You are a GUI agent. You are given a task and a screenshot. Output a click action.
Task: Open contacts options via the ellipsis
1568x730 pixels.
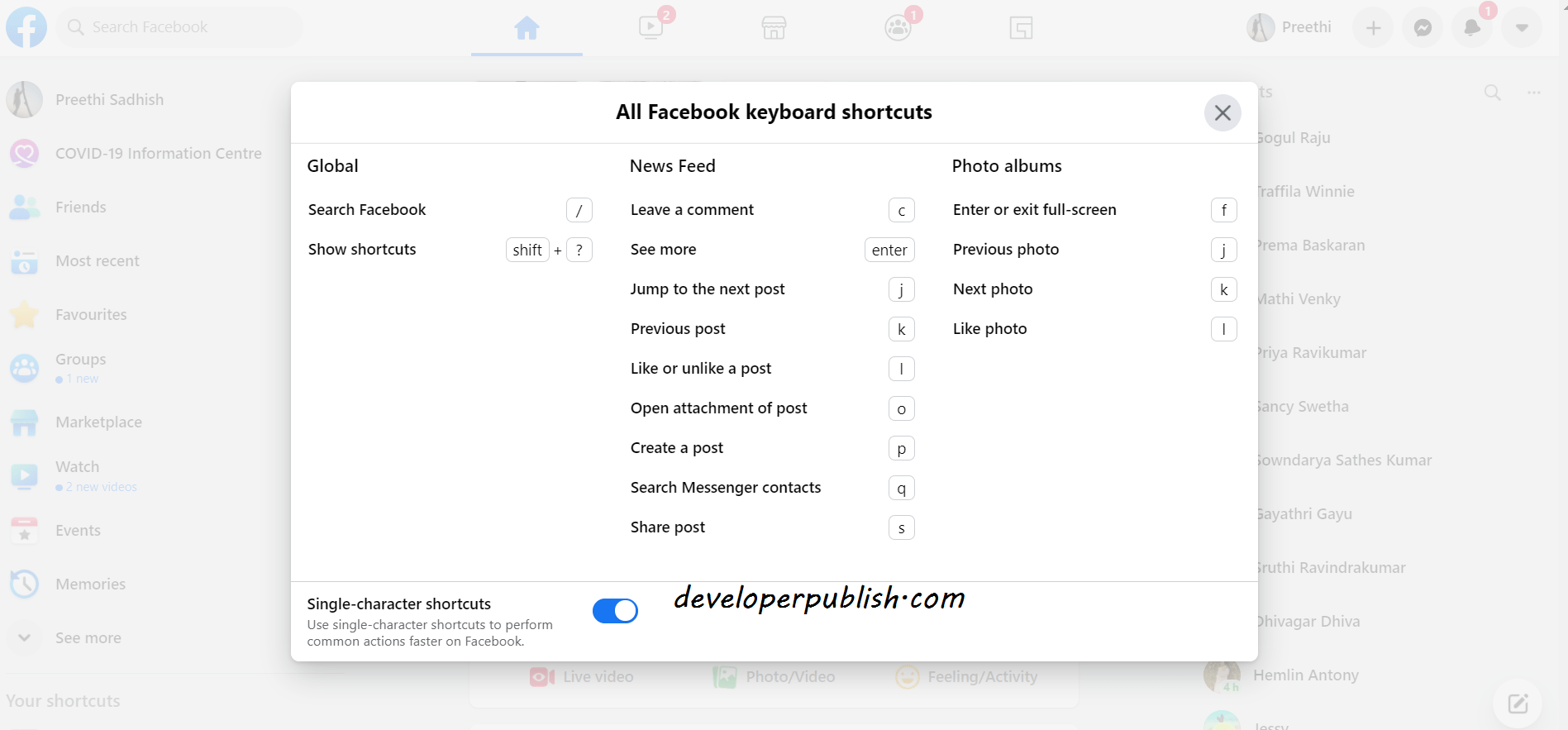1532,93
